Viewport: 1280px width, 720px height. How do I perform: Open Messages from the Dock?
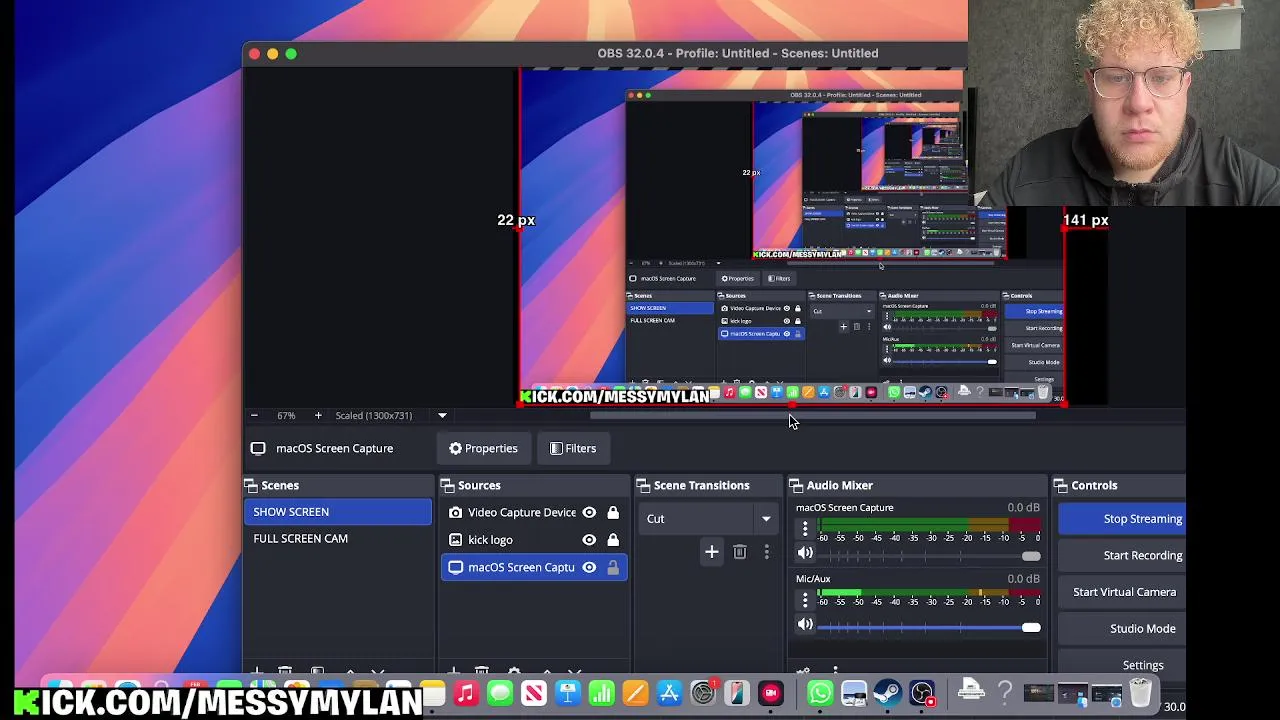500,693
